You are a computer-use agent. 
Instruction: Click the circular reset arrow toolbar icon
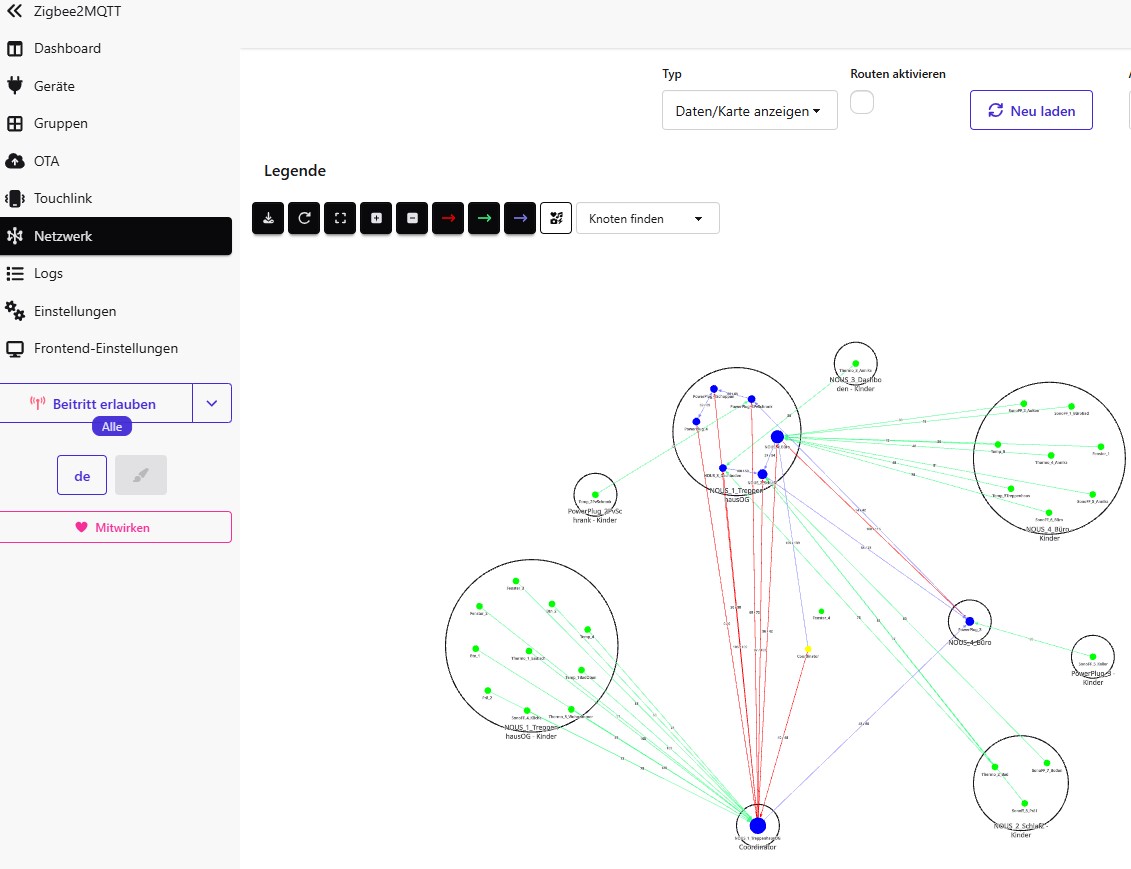pyautogui.click(x=304, y=218)
